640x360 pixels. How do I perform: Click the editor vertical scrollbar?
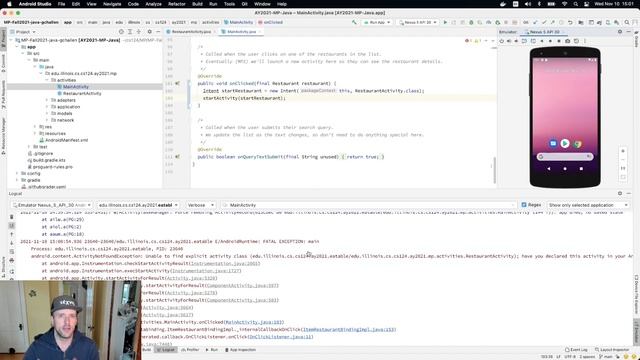point(494,171)
